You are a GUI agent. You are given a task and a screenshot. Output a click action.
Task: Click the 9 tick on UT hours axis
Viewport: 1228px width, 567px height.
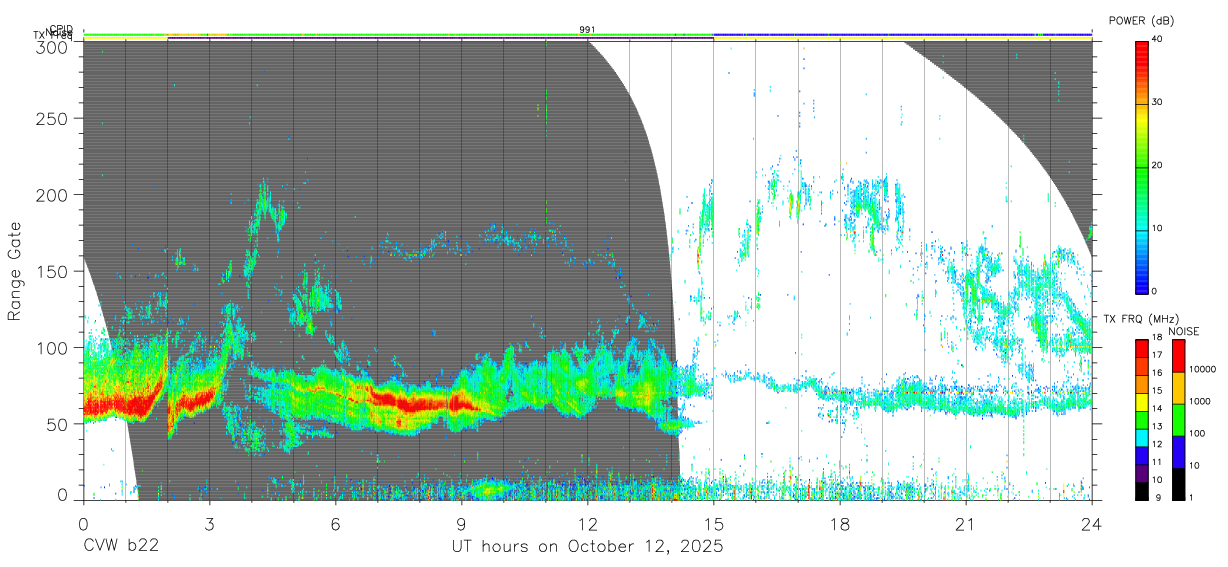461,524
